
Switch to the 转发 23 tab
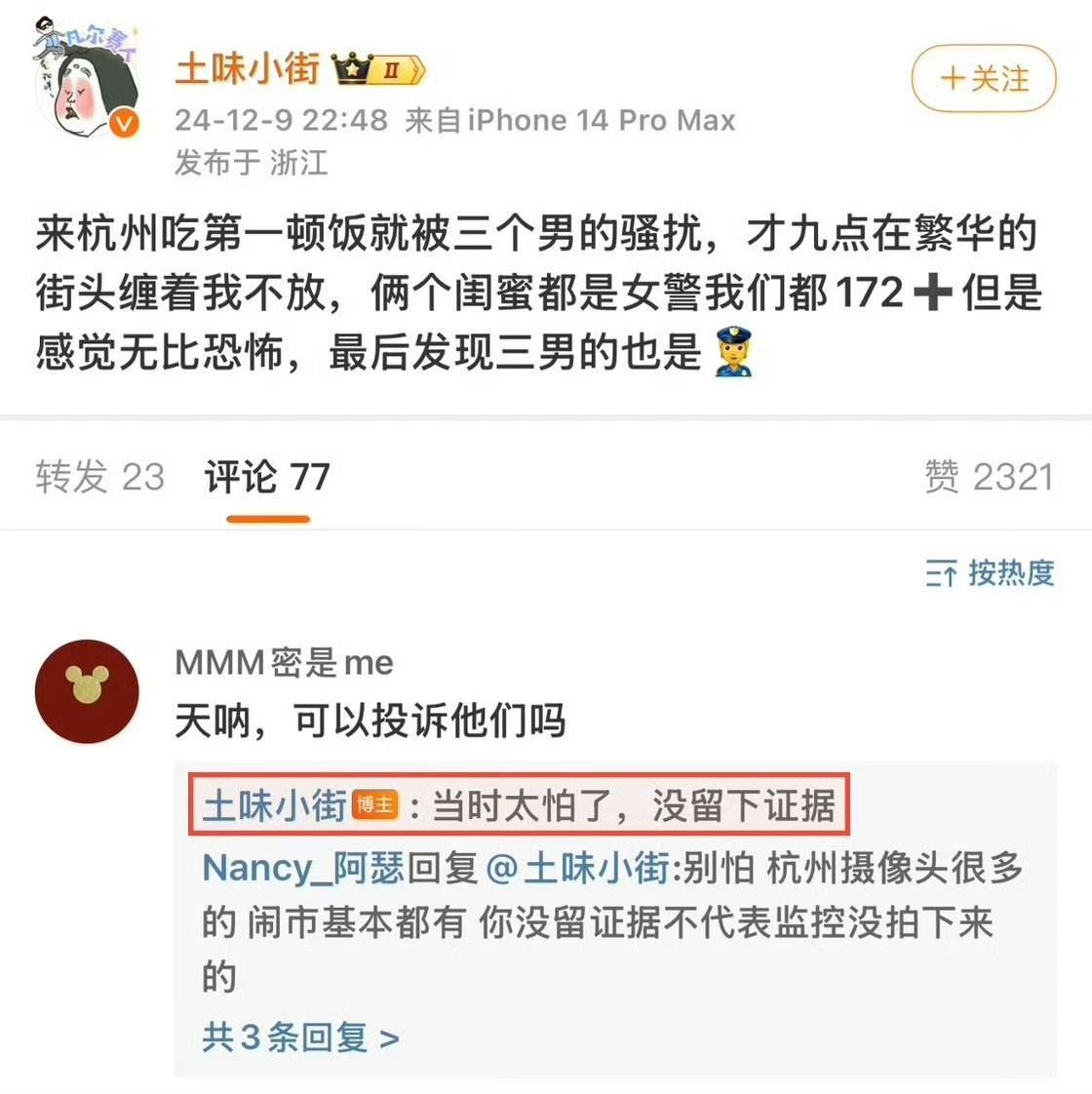click(x=100, y=477)
